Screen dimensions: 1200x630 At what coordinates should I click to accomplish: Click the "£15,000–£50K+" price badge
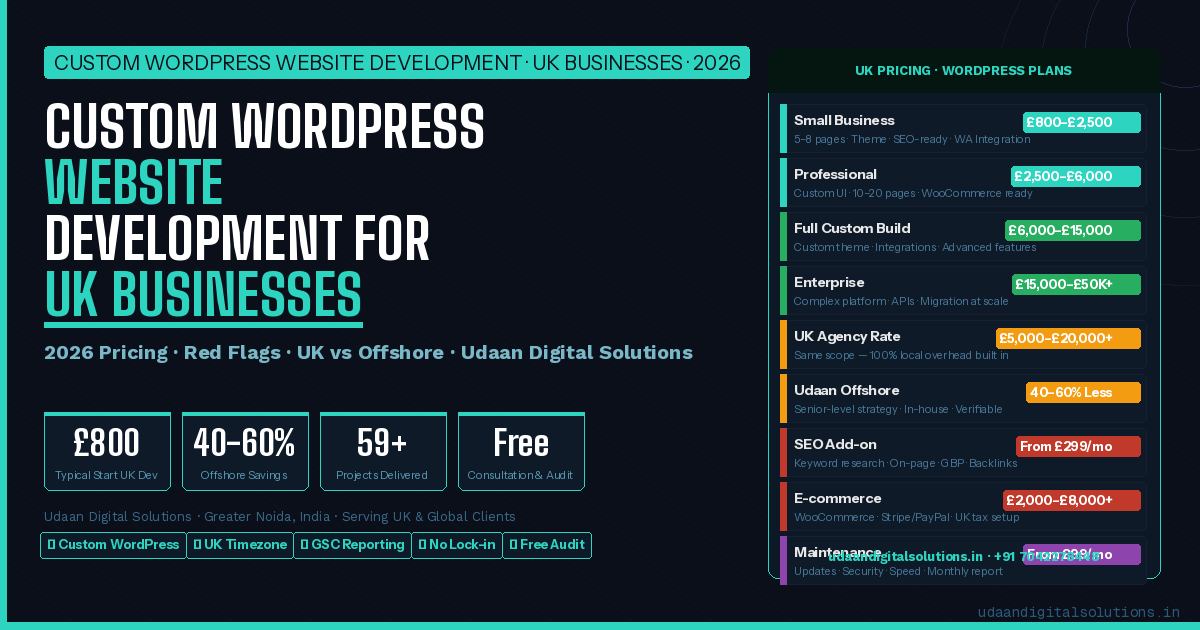click(1076, 284)
